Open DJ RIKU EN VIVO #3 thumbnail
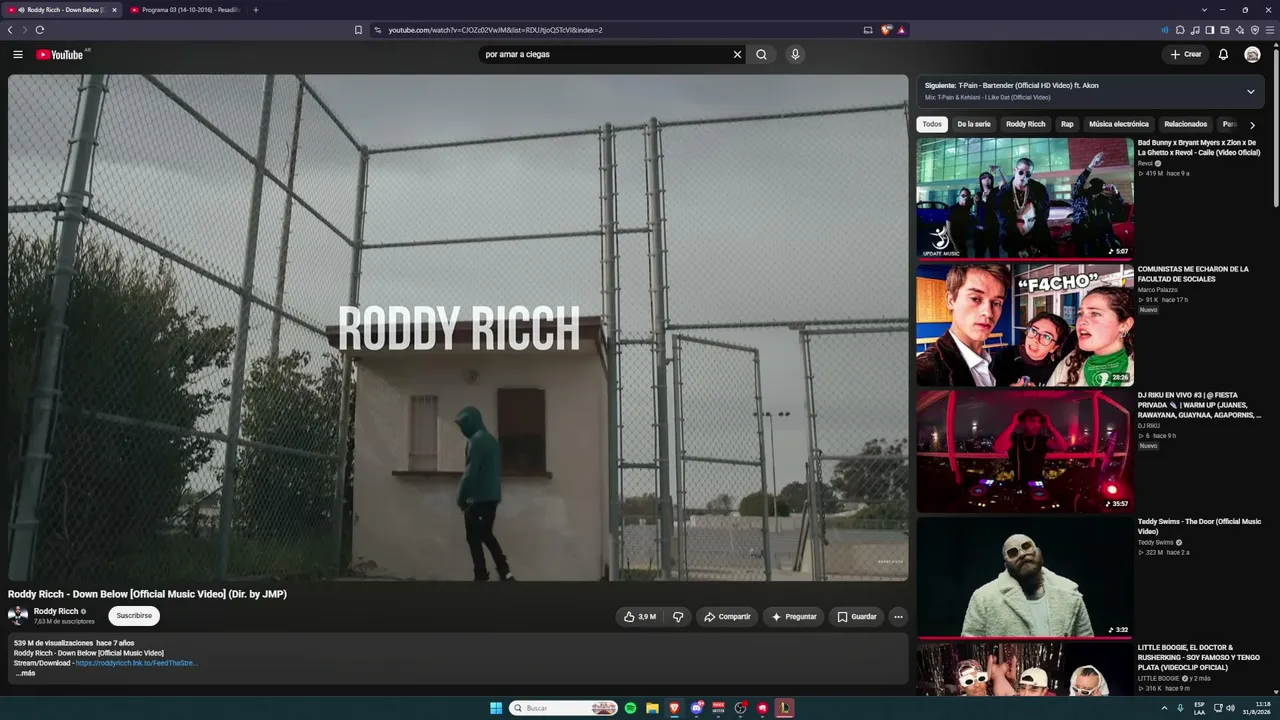This screenshot has width=1280, height=720. tap(1025, 451)
